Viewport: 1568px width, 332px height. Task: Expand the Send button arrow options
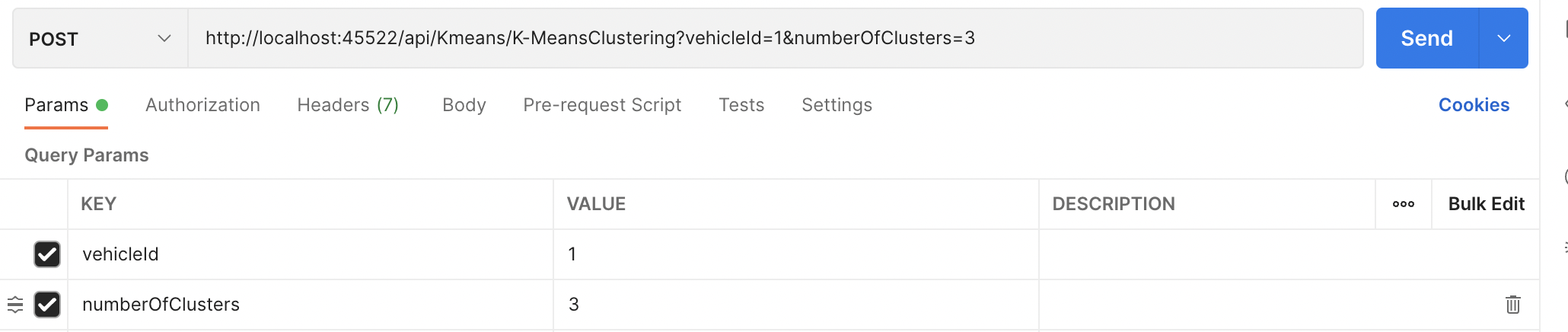1503,39
